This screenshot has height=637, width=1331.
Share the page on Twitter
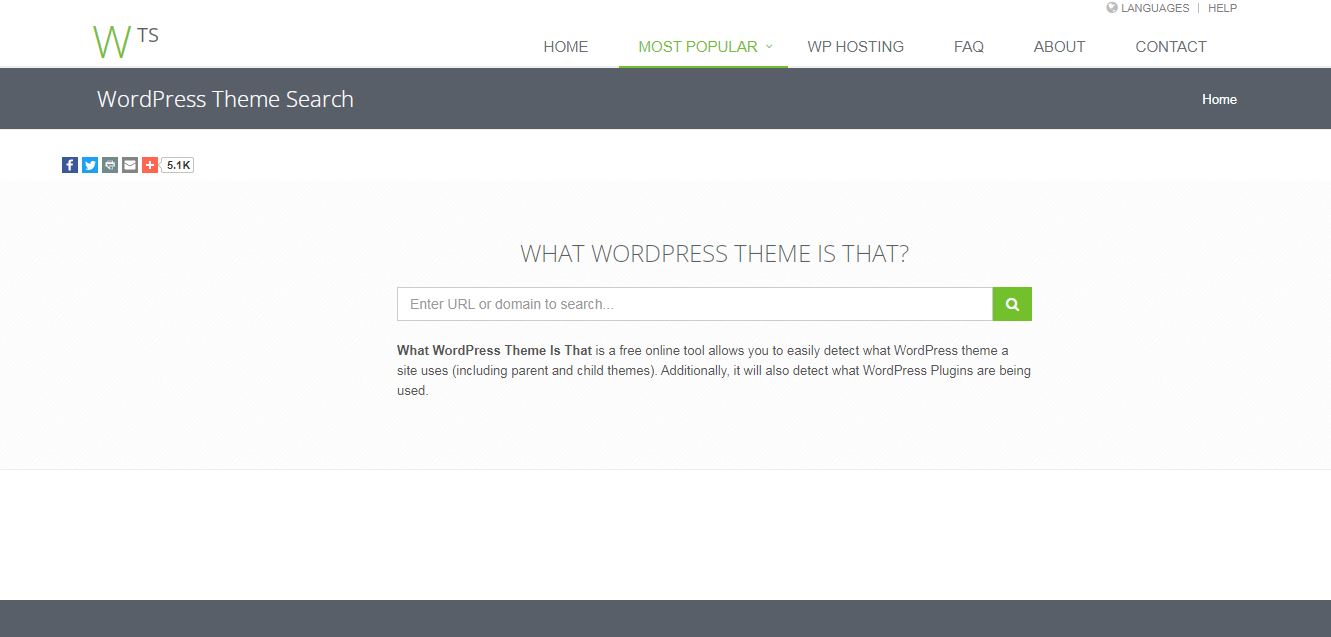click(89, 164)
